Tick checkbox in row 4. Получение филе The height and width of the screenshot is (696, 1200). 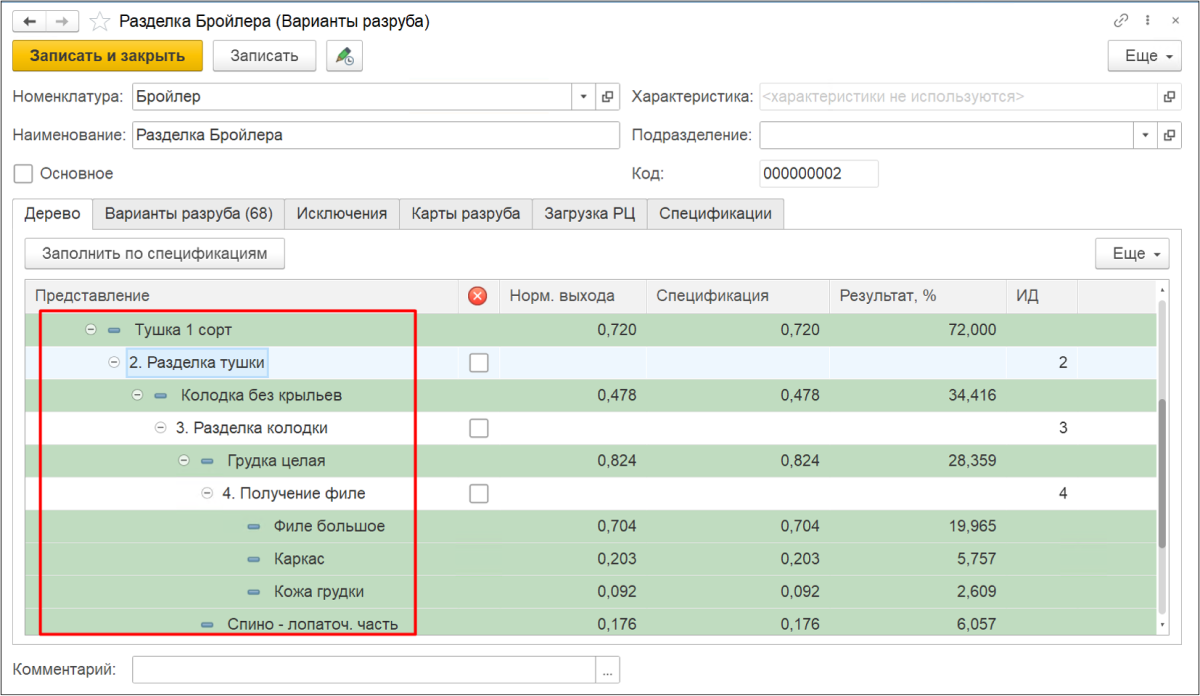point(479,493)
